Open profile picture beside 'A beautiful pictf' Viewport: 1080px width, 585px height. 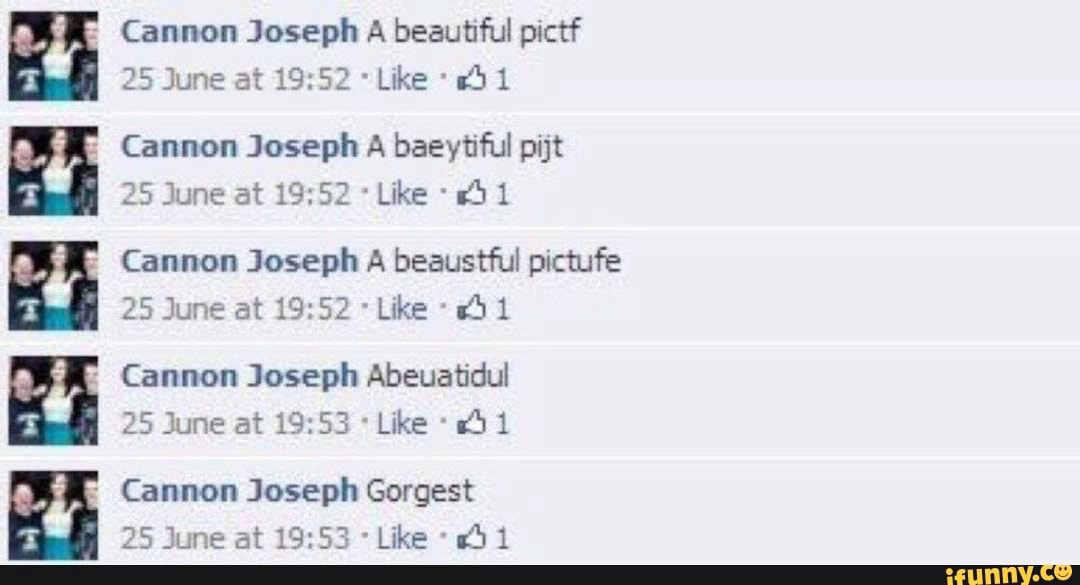coord(53,57)
